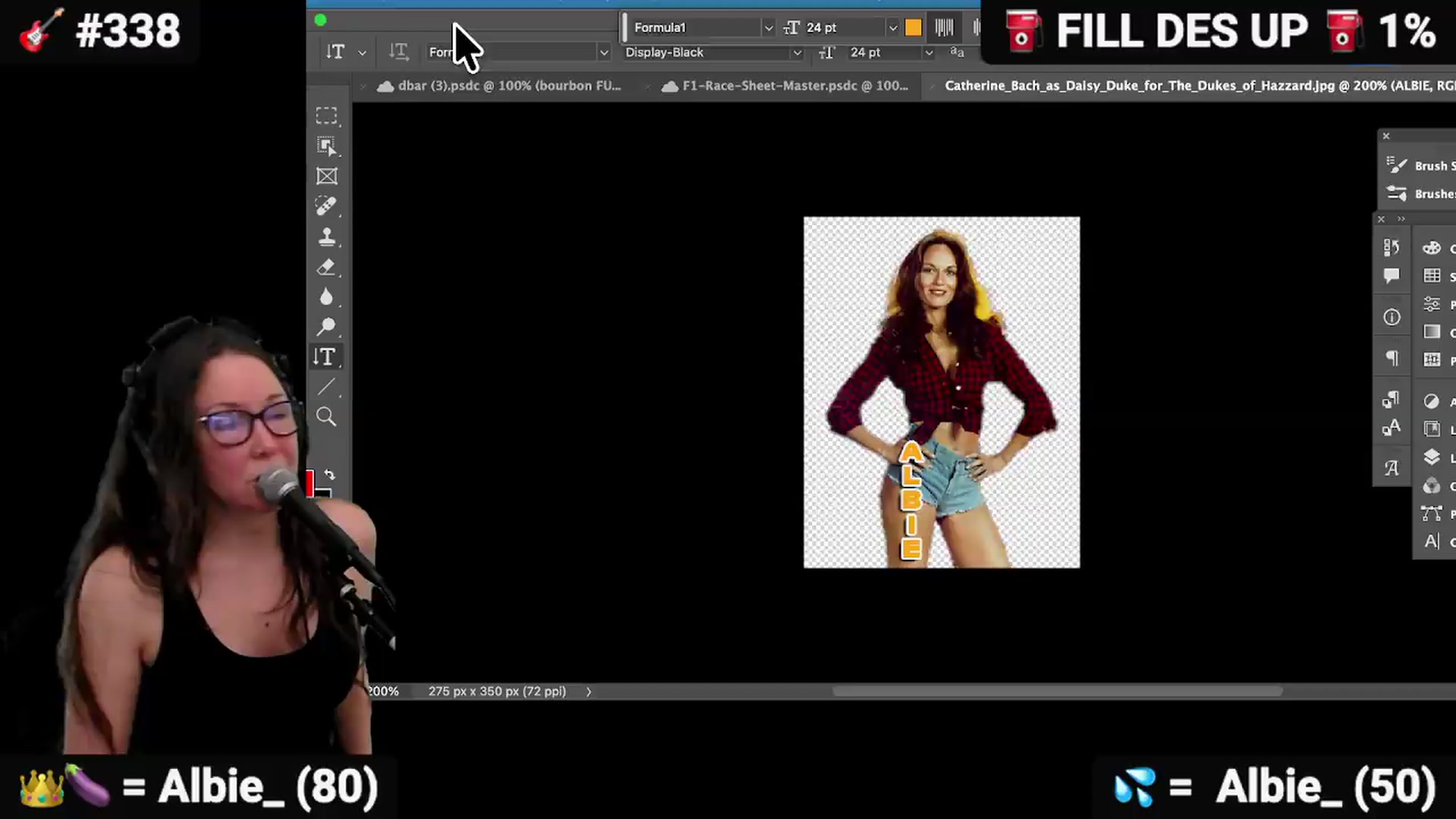Expand the collapsed panel dock arrows
The width and height of the screenshot is (1456, 819).
(1401, 219)
